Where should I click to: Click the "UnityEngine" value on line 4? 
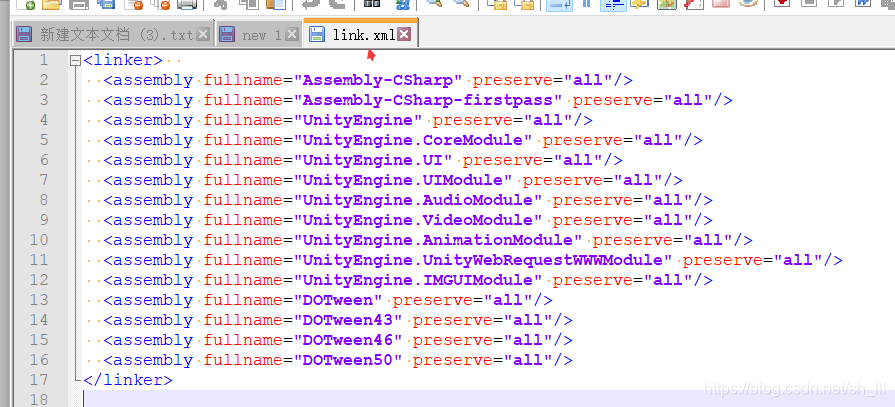(x=358, y=120)
